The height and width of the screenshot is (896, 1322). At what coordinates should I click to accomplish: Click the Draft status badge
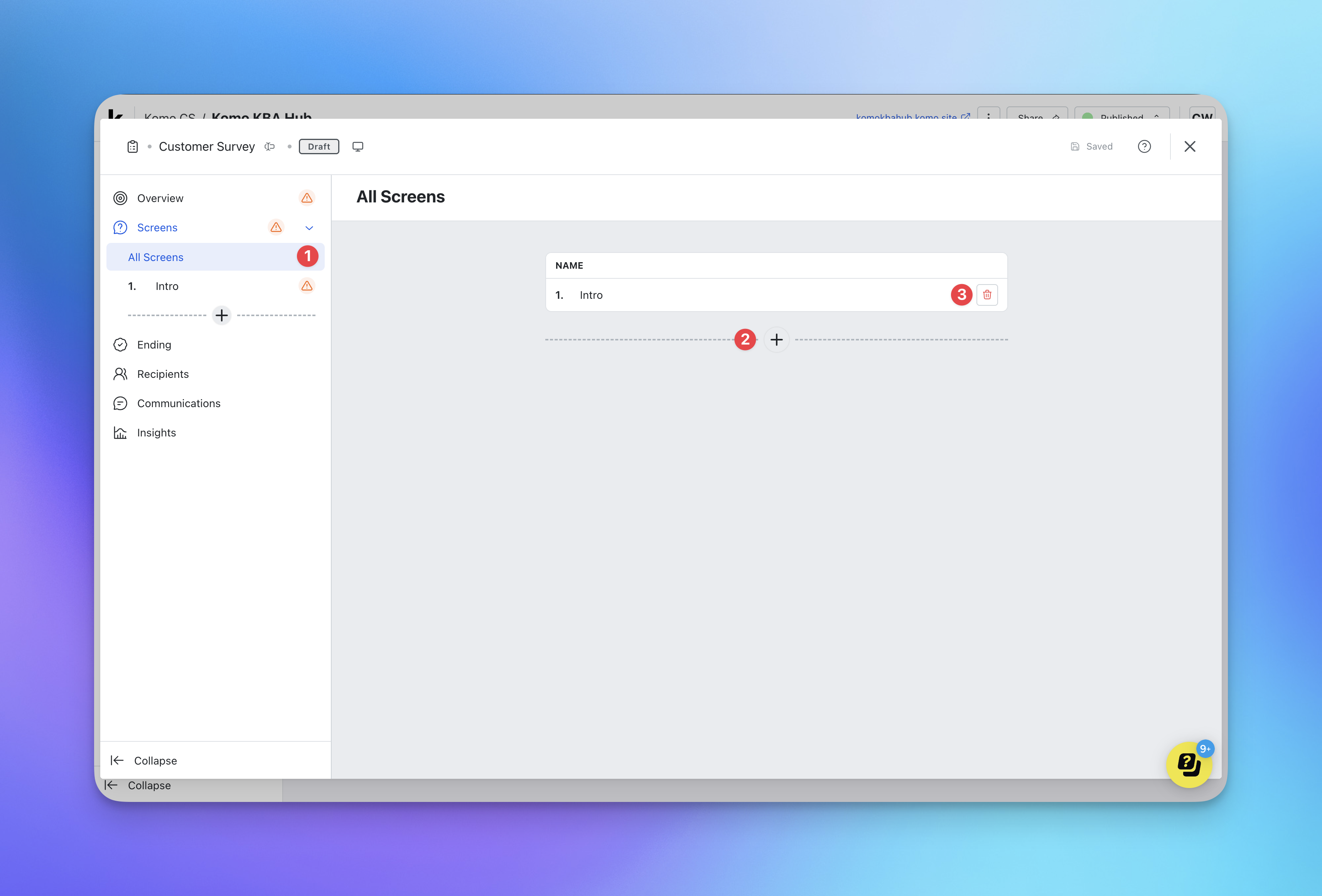click(x=319, y=147)
